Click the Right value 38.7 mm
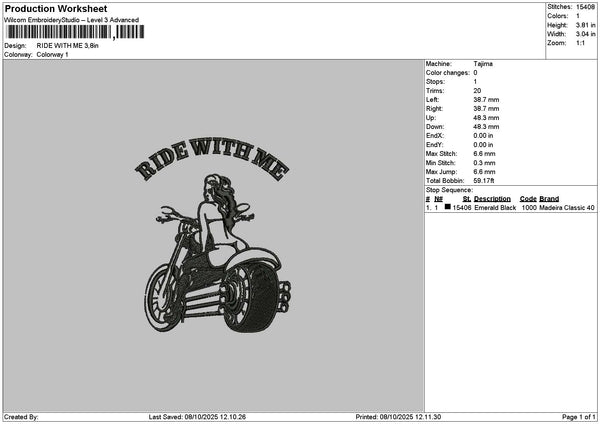Viewport: 600px width, 424px height. point(486,109)
